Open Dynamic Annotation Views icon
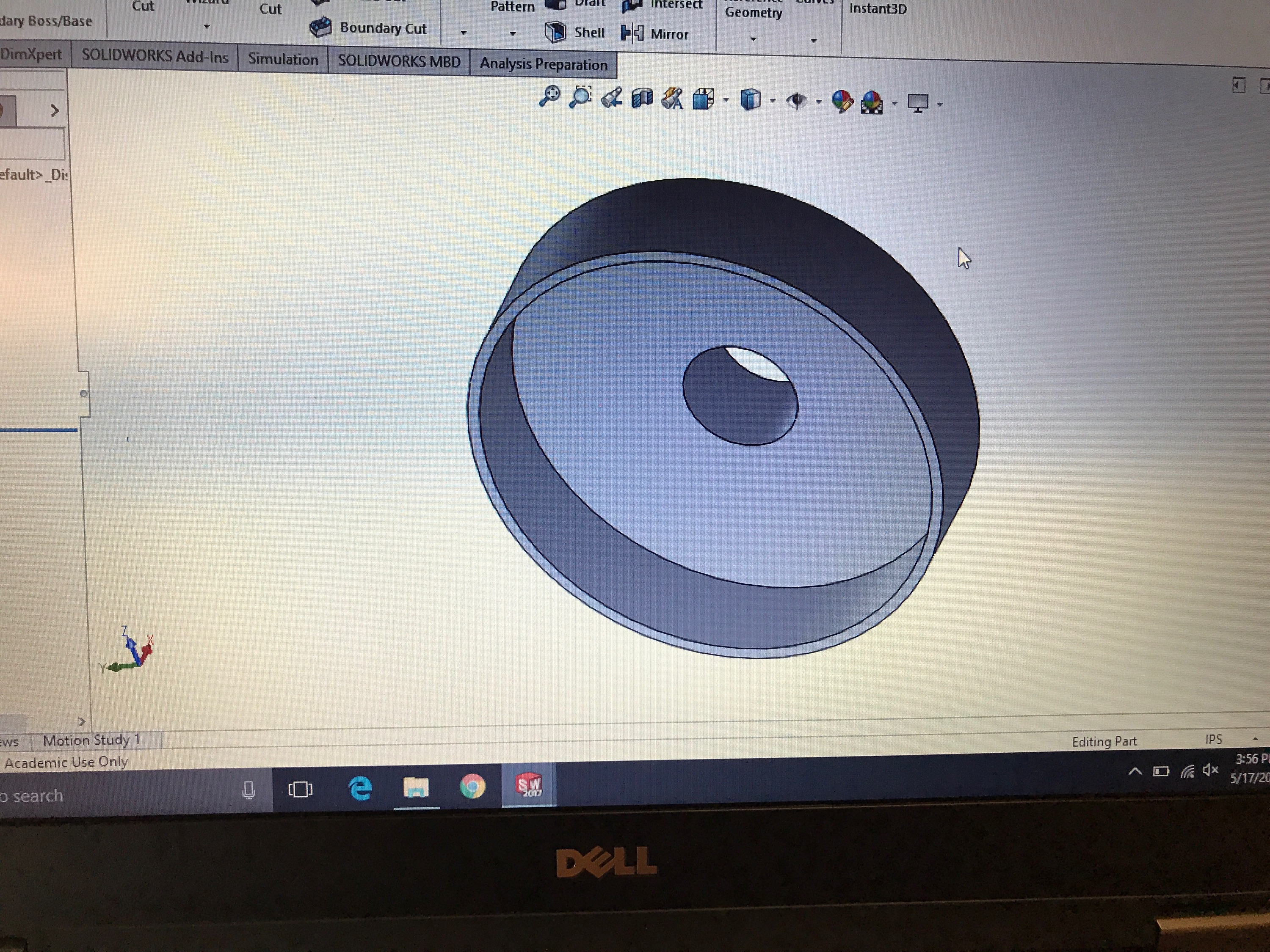The width and height of the screenshot is (1270, 952). click(x=672, y=99)
